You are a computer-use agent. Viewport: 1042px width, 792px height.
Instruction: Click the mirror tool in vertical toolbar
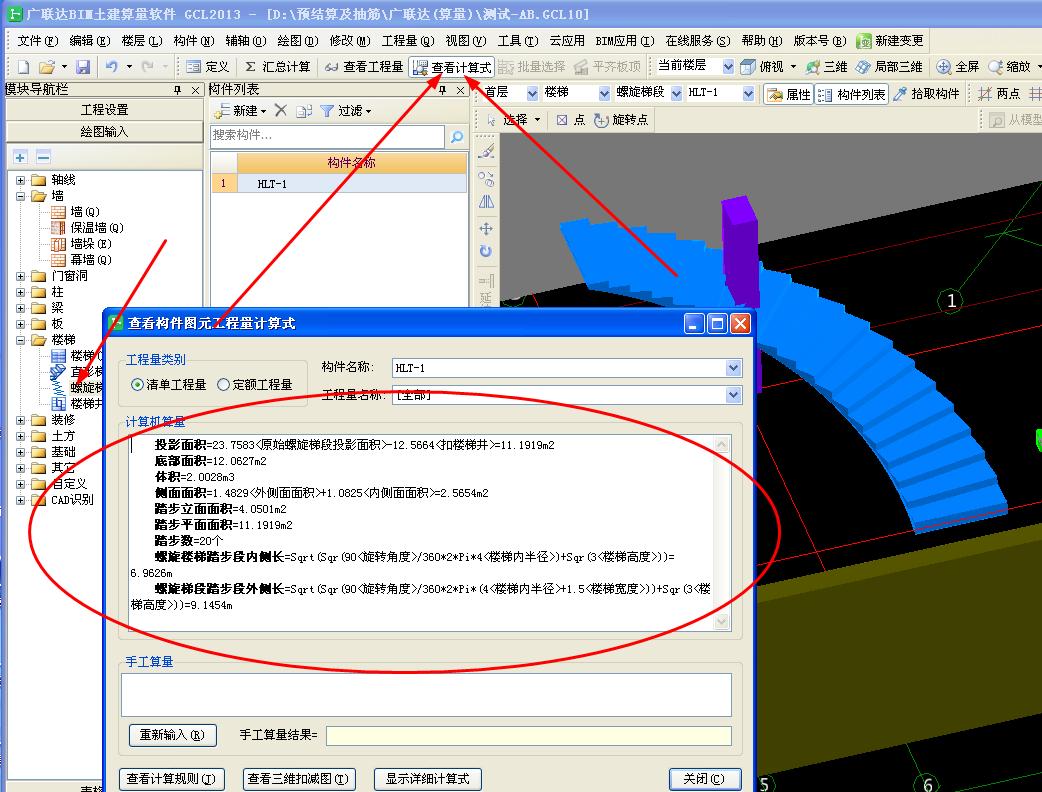point(486,202)
